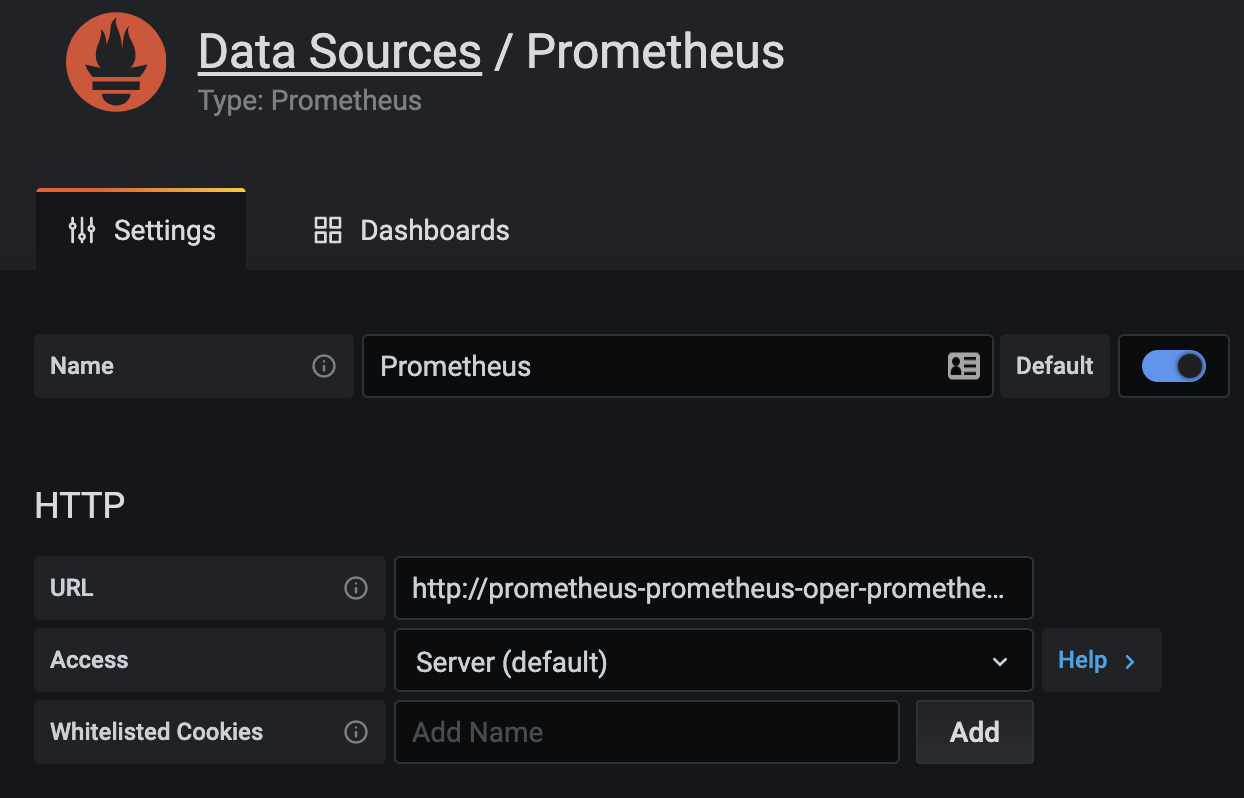This screenshot has width=1244, height=798.
Task: Click the contact card icon in Name field
Action: [x=963, y=366]
